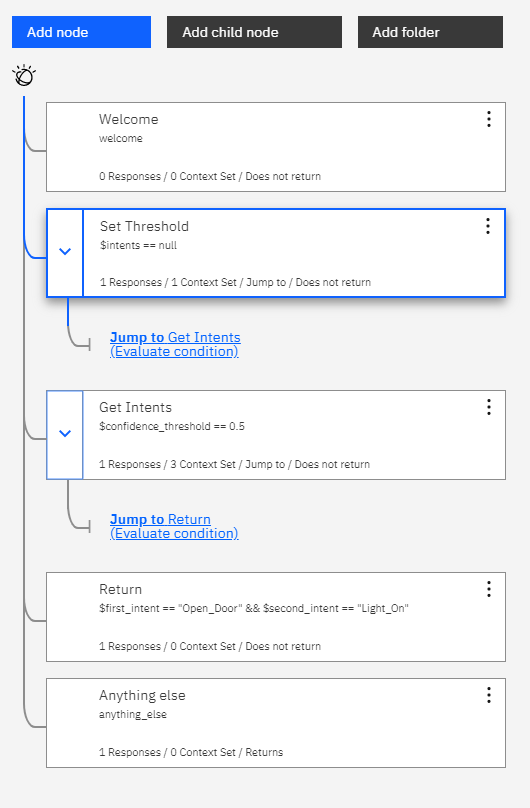Screen dimensions: 530x808
Task: Click the $confidence_threshold == 0.5 condition text
Action: click(x=172, y=426)
